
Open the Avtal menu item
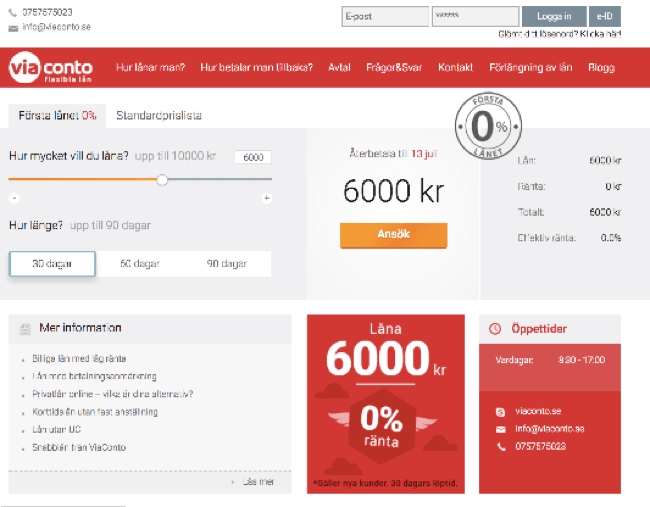pos(339,68)
